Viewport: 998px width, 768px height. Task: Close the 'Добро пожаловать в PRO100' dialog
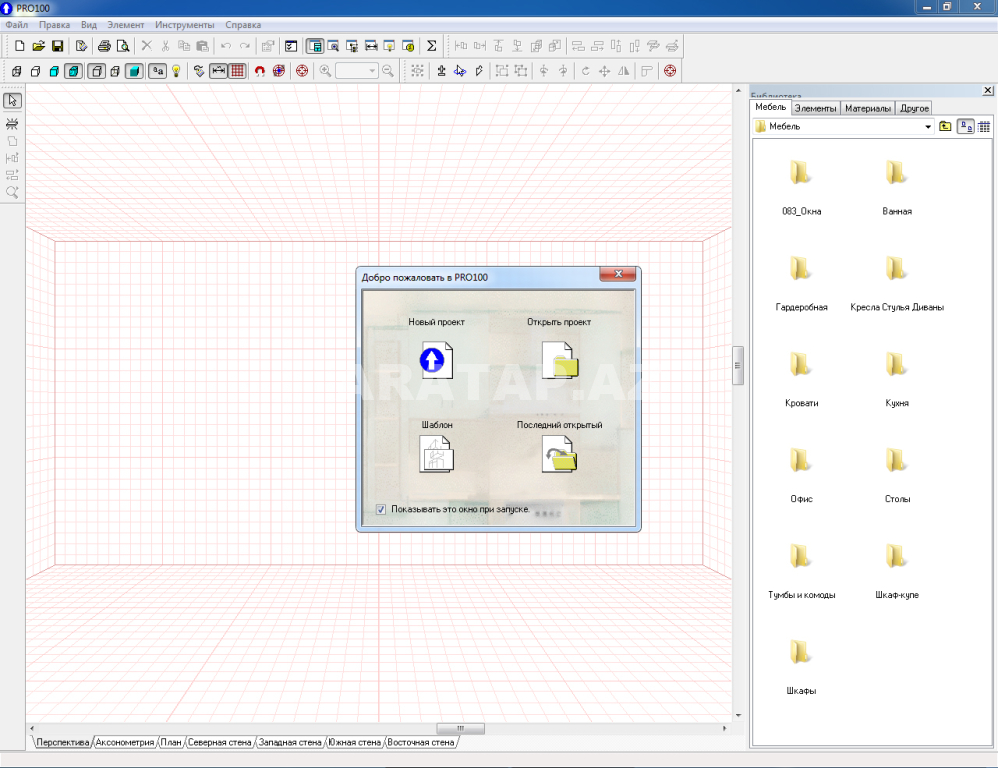[x=617, y=274]
